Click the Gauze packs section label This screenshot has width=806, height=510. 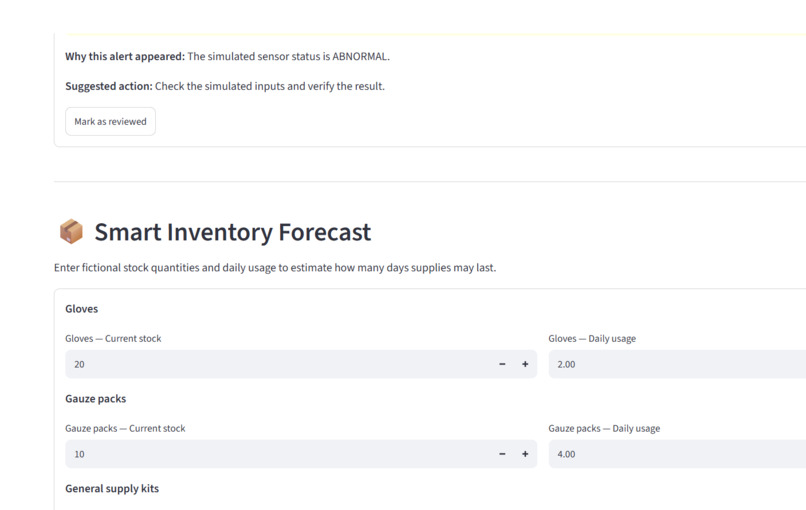96,399
